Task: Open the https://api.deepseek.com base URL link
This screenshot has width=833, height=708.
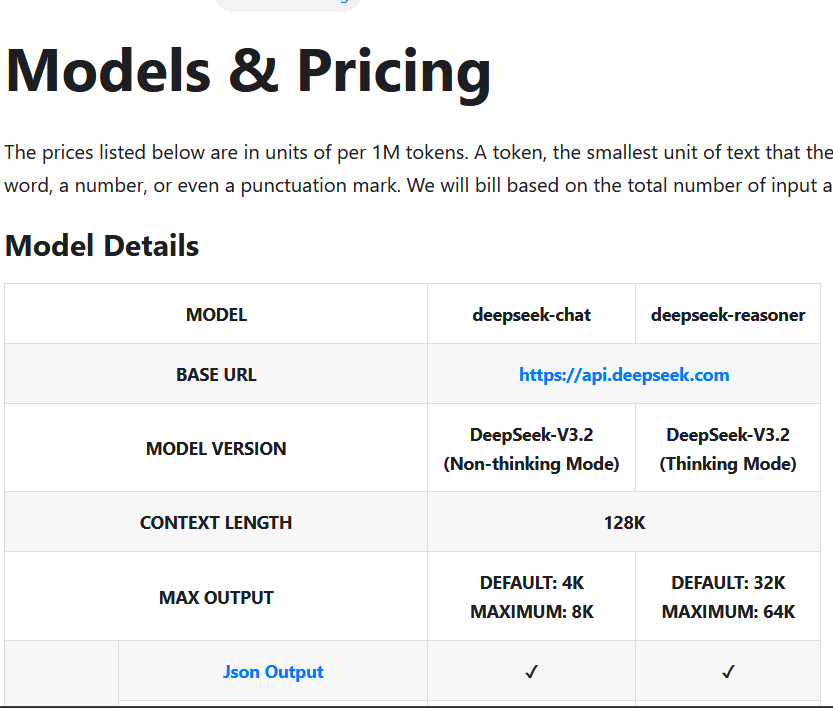Action: click(x=624, y=375)
